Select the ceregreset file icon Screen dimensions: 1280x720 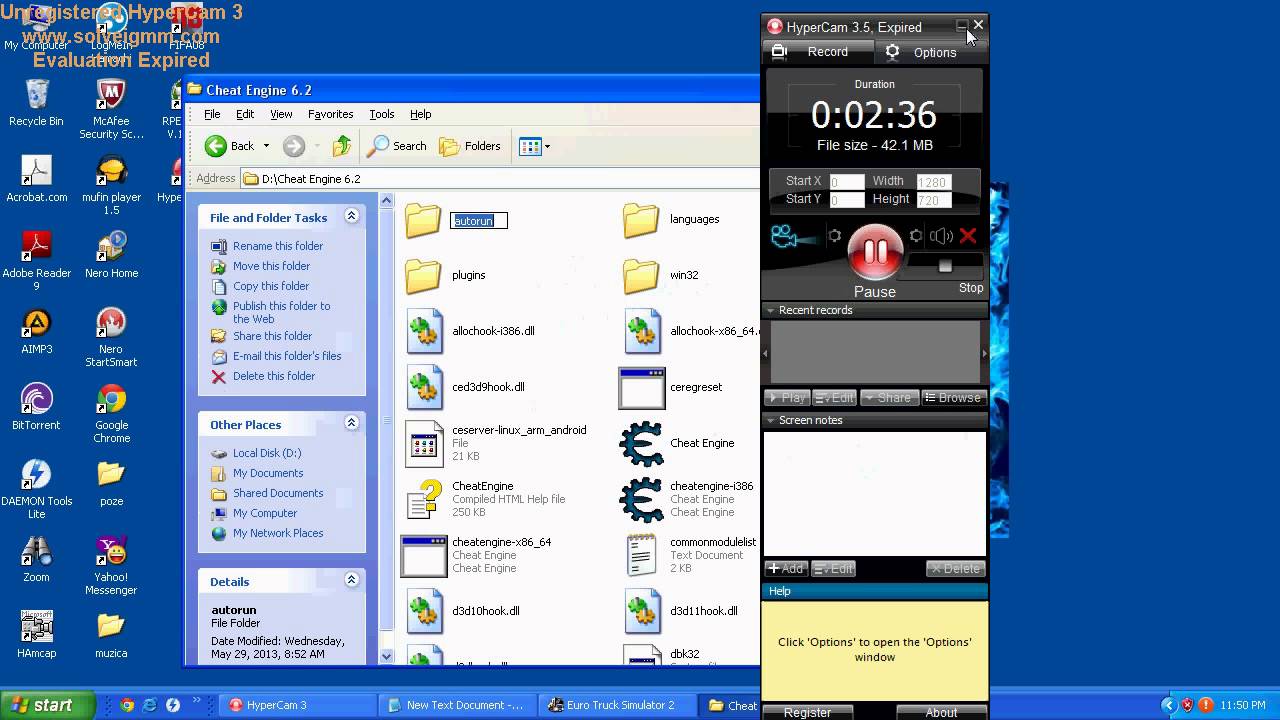642,388
